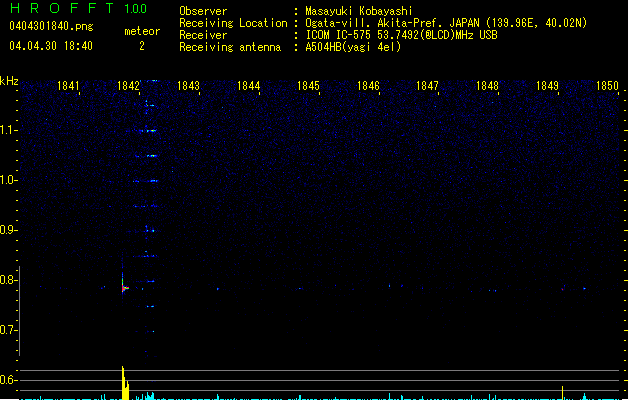Click the 0.9 kHz frequency label
The image size is (629, 400).
8,230
